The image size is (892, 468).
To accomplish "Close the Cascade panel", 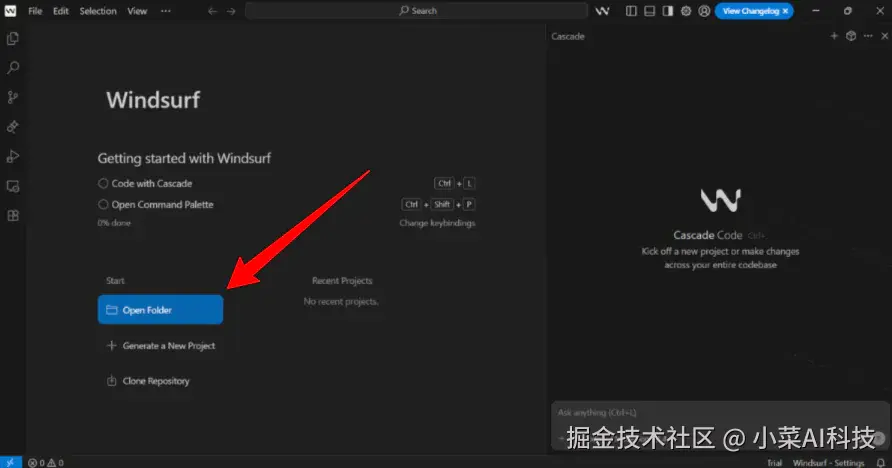I will click(885, 36).
